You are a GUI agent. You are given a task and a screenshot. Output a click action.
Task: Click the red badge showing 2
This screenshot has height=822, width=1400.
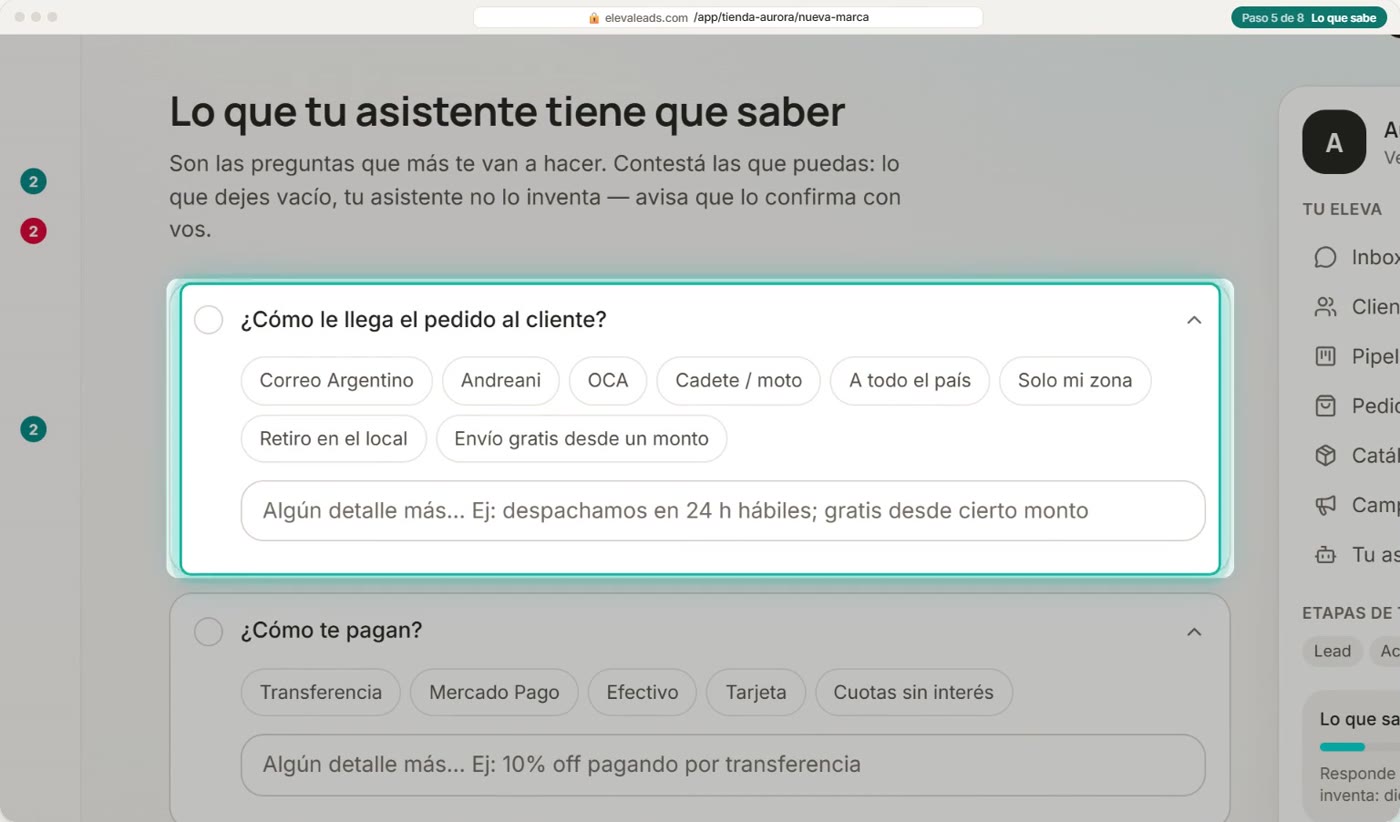33,231
